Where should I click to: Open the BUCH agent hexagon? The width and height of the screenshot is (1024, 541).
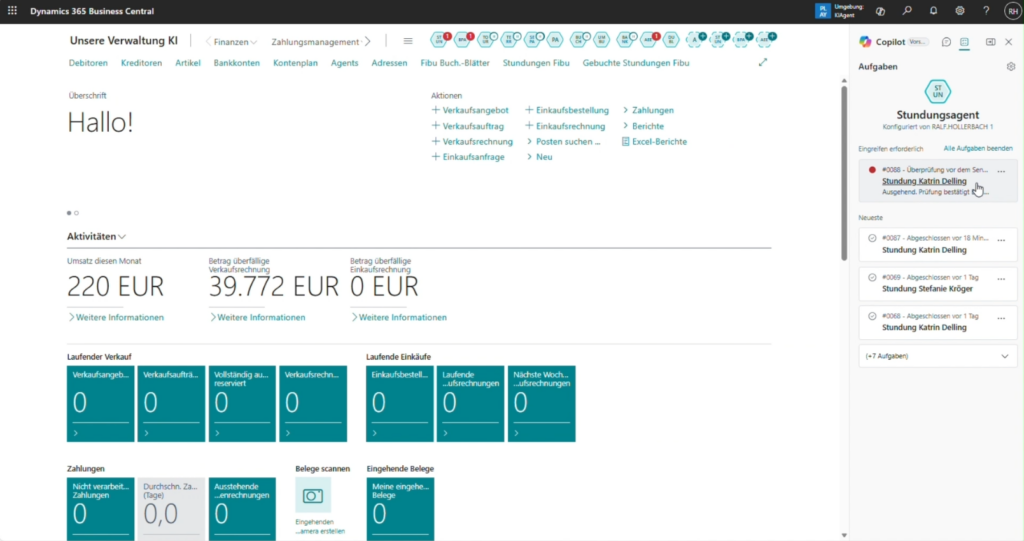579,40
